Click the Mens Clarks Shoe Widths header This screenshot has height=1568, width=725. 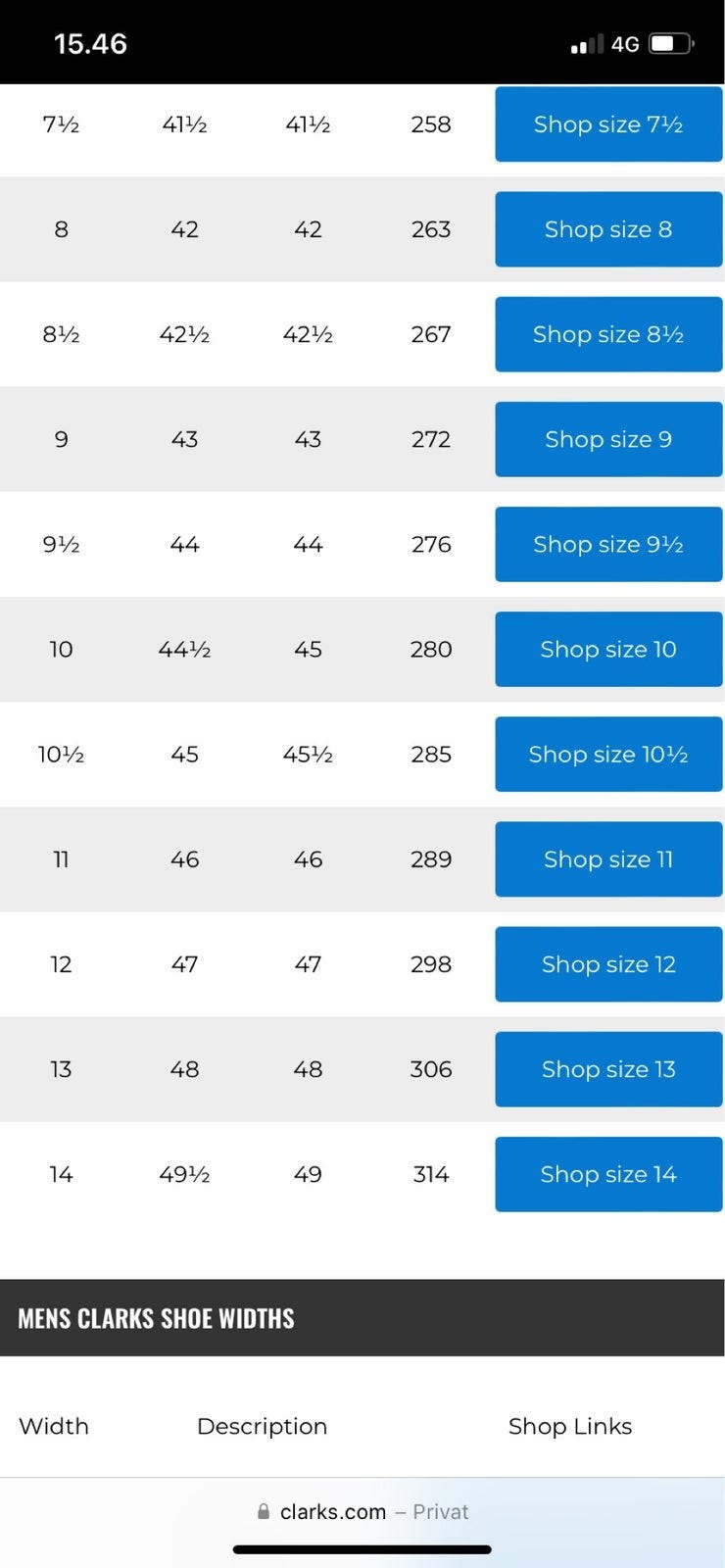point(157,1318)
